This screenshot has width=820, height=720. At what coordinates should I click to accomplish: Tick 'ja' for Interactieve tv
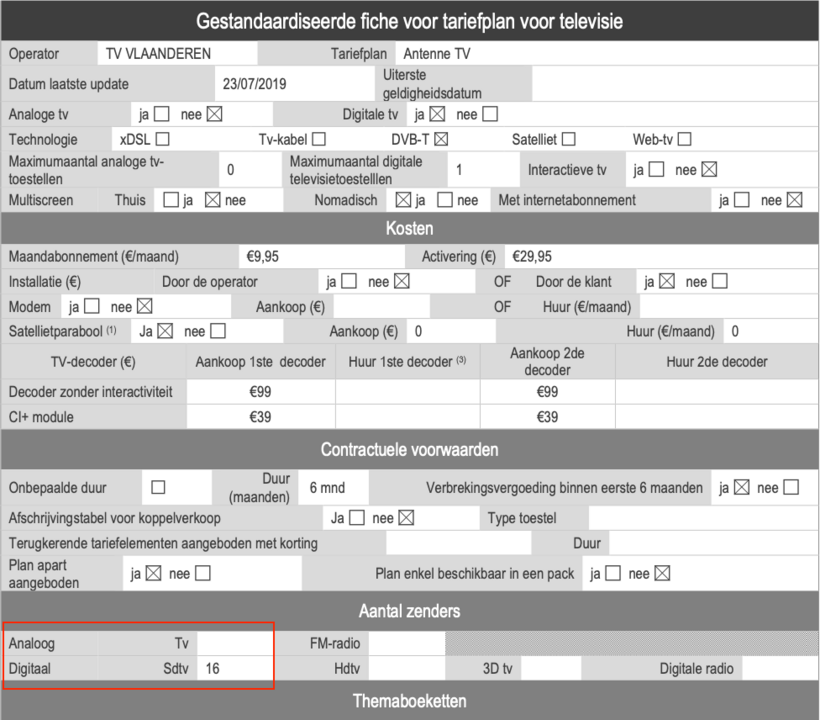(x=656, y=170)
